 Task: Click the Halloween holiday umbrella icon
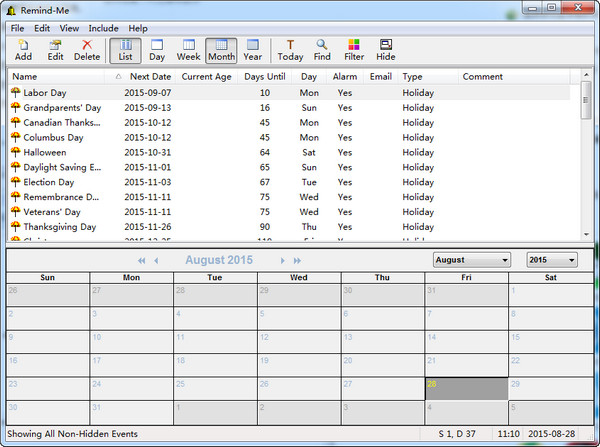pyautogui.click(x=15, y=152)
